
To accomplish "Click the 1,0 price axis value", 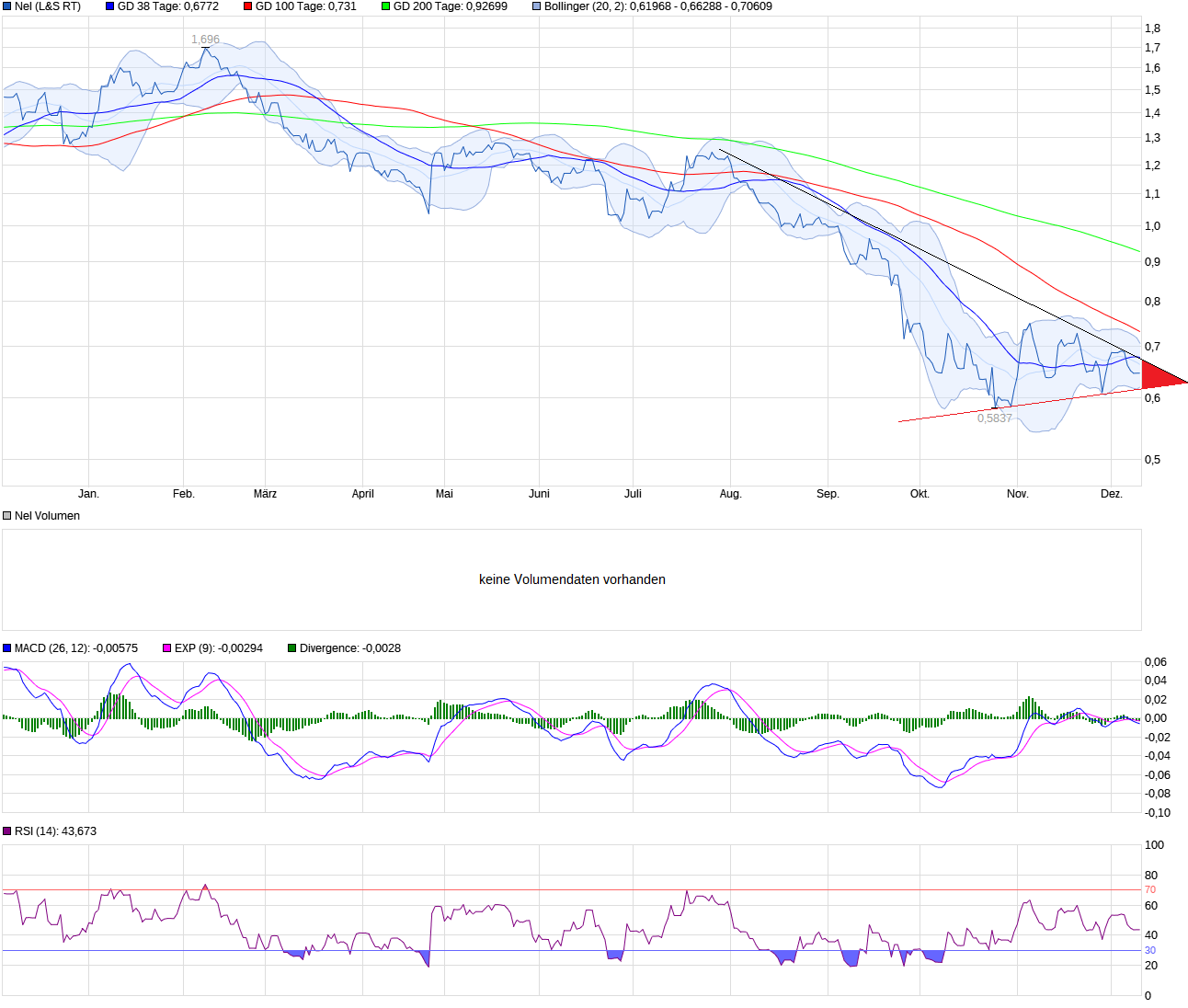I will [1152, 226].
